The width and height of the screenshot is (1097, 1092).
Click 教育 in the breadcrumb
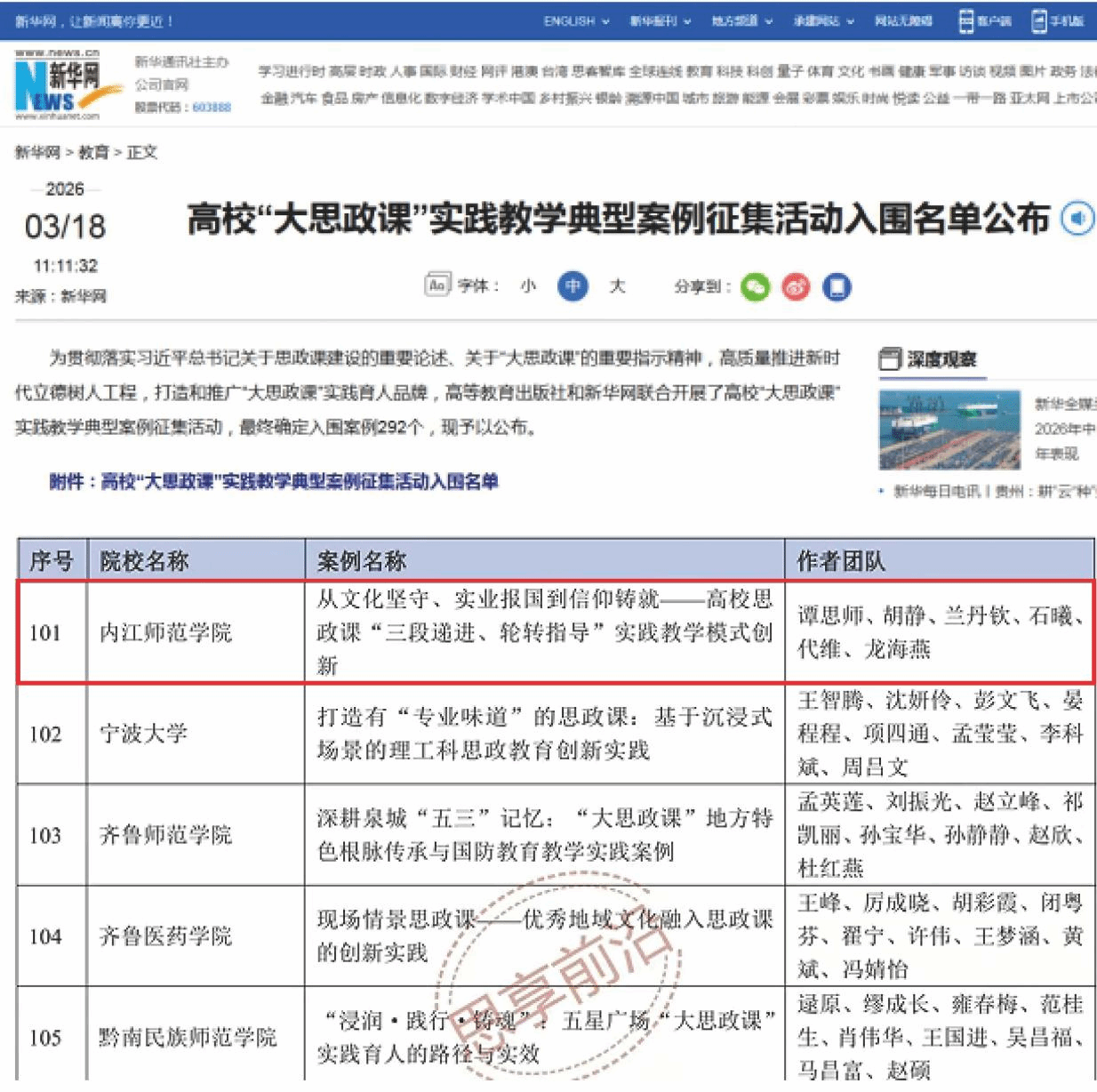click(x=93, y=153)
